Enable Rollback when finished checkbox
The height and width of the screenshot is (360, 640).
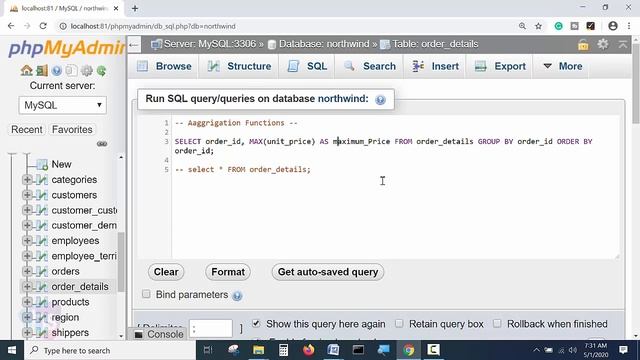pyautogui.click(x=497, y=323)
